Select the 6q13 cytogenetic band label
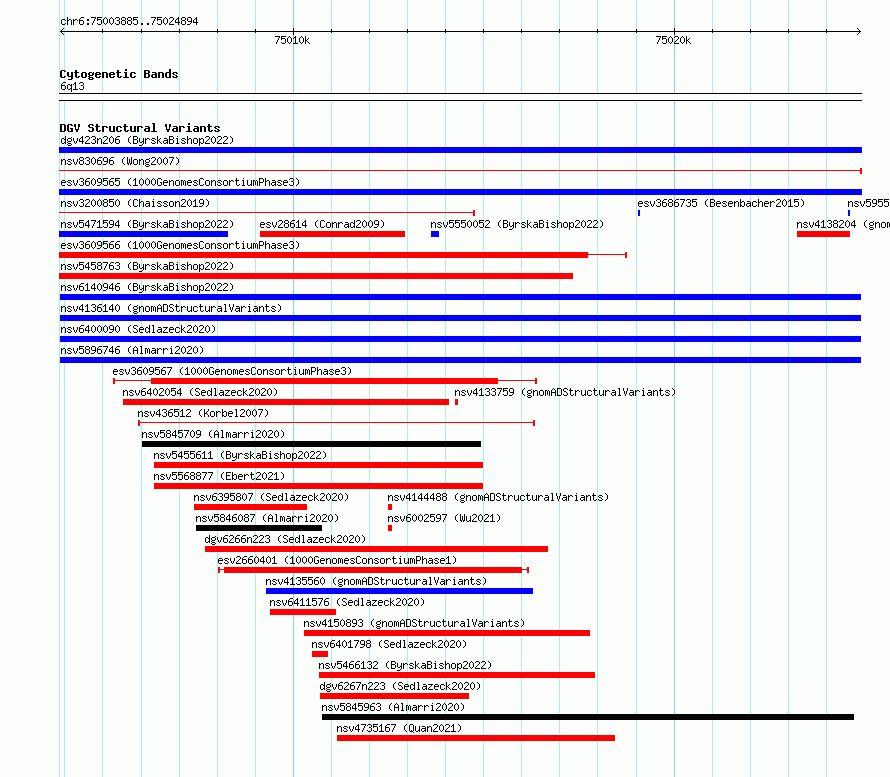This screenshot has height=777, width=890. [72, 86]
